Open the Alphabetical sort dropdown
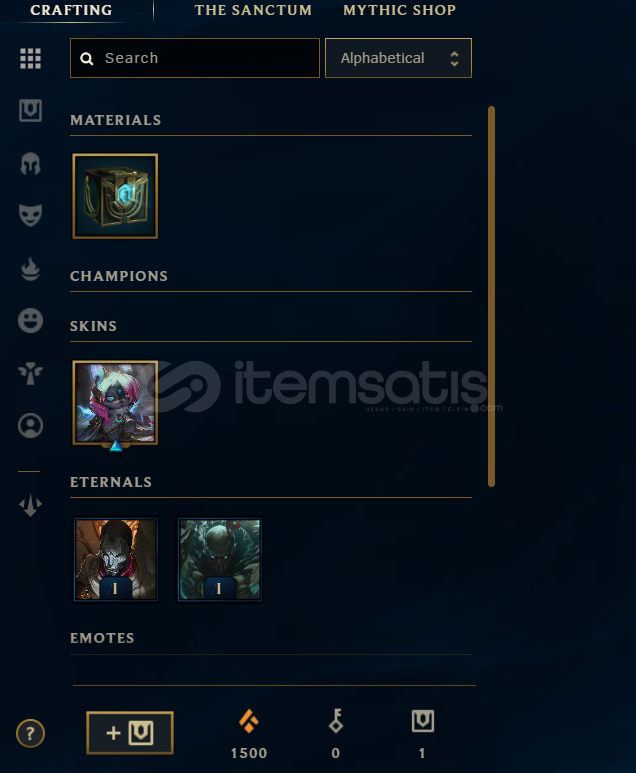 click(398, 58)
